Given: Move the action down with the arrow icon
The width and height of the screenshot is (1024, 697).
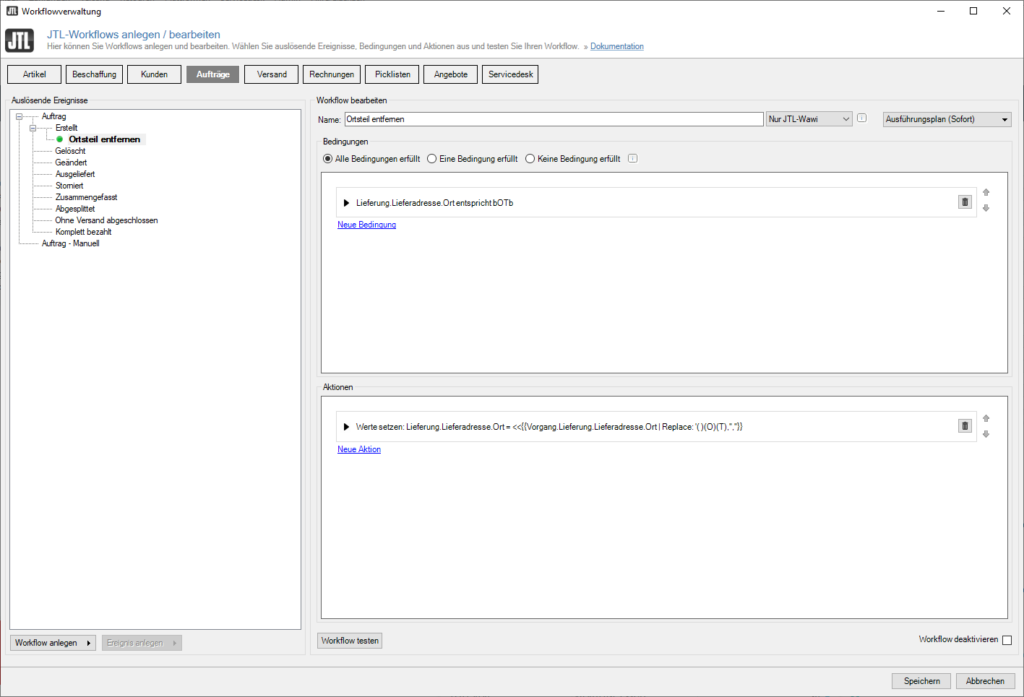Looking at the screenshot, I should (x=985, y=434).
